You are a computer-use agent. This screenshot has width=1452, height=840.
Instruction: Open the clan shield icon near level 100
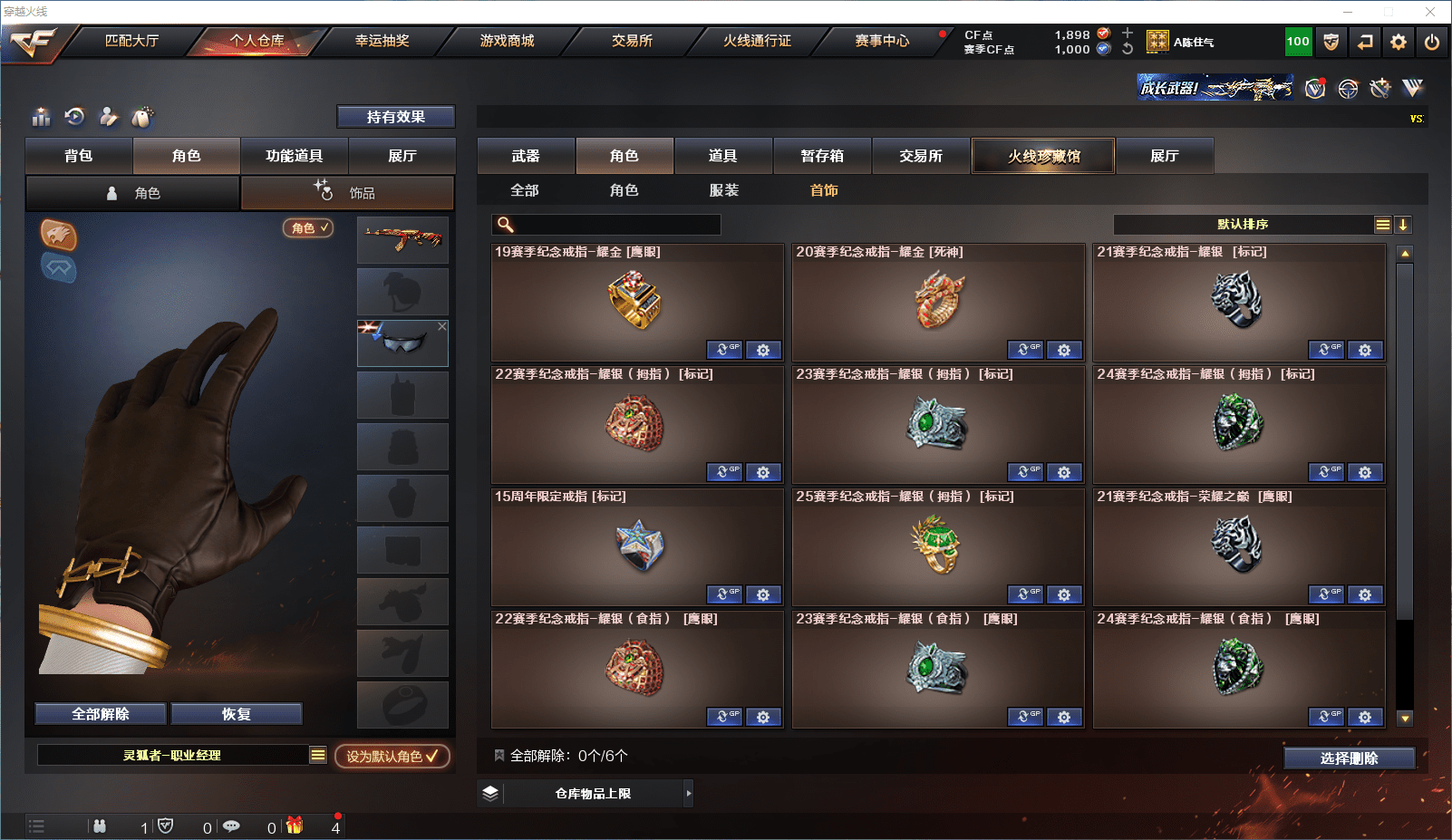1331,42
